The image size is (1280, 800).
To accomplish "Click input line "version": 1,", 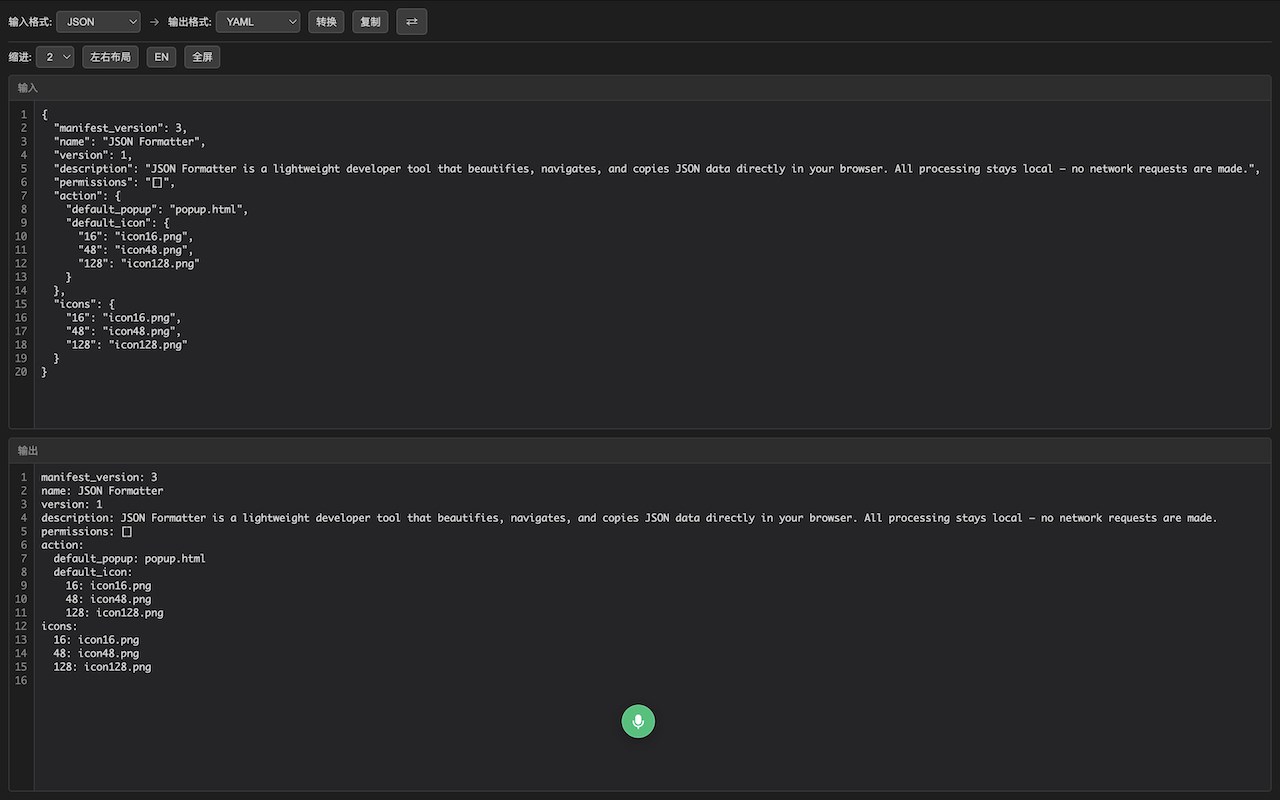I will (x=93, y=155).
